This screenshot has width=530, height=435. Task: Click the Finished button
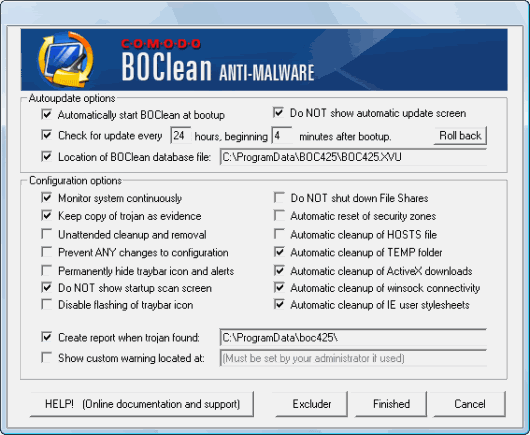click(391, 404)
